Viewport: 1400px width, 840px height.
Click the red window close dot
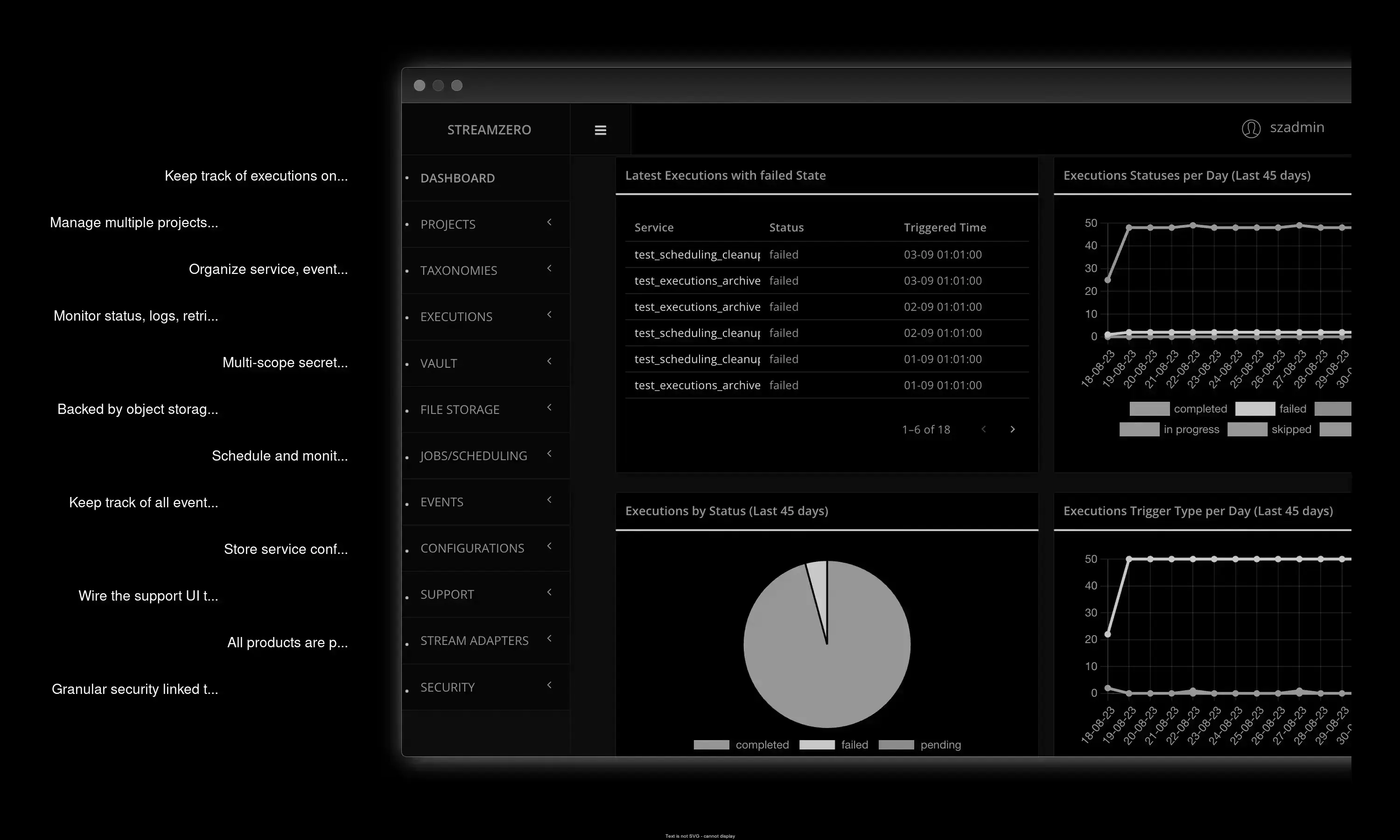420,85
